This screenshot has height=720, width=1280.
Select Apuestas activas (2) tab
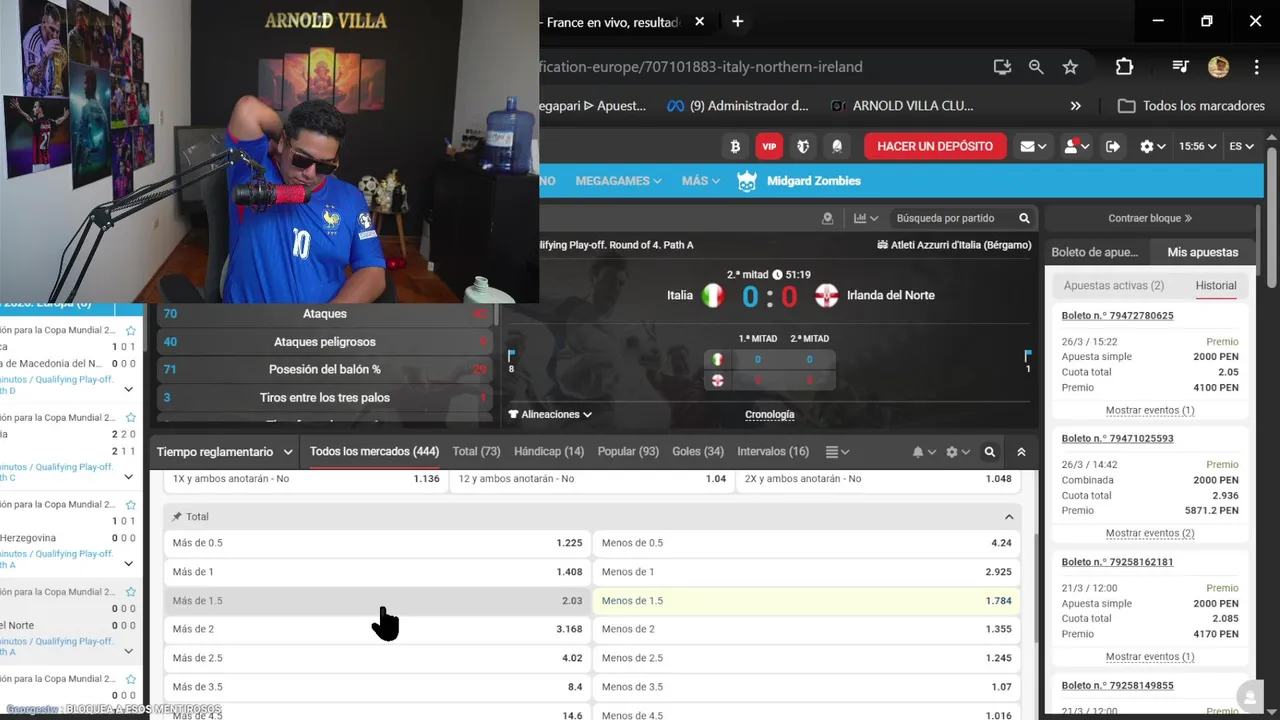click(x=1114, y=286)
